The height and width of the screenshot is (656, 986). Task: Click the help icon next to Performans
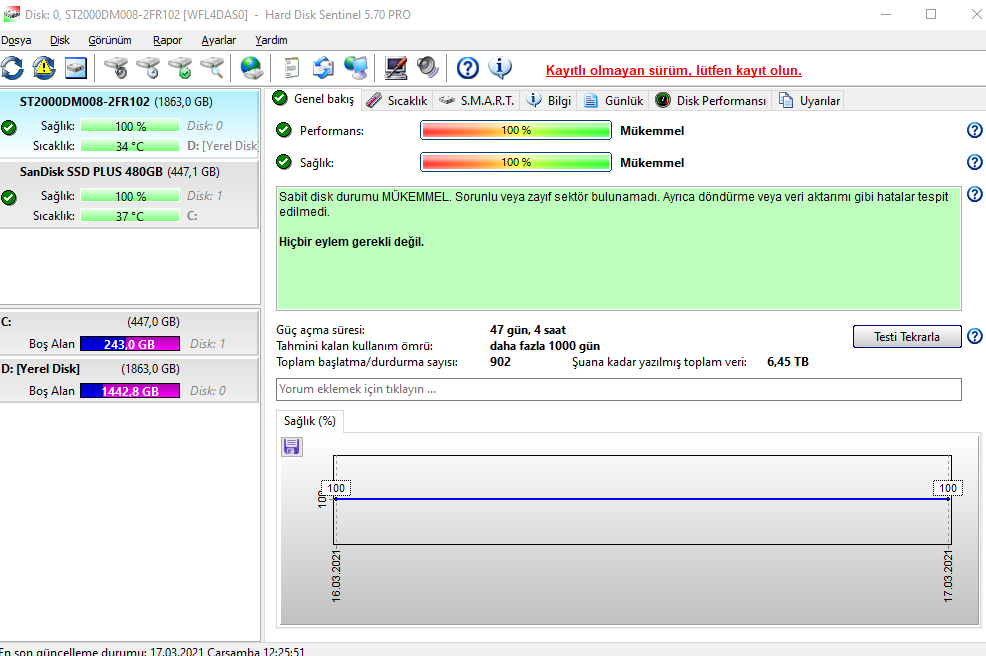pyautogui.click(x=975, y=131)
